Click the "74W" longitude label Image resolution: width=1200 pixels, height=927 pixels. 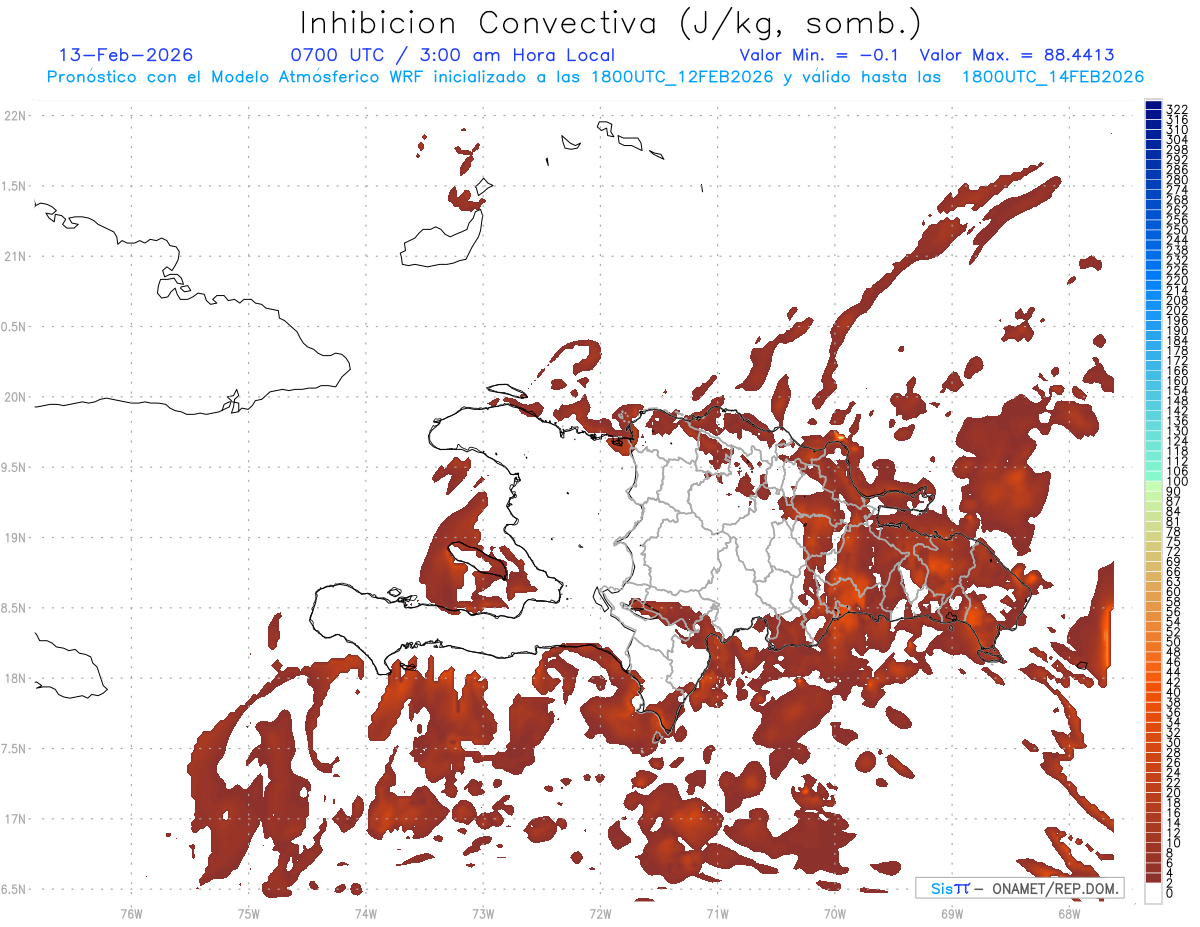click(365, 912)
